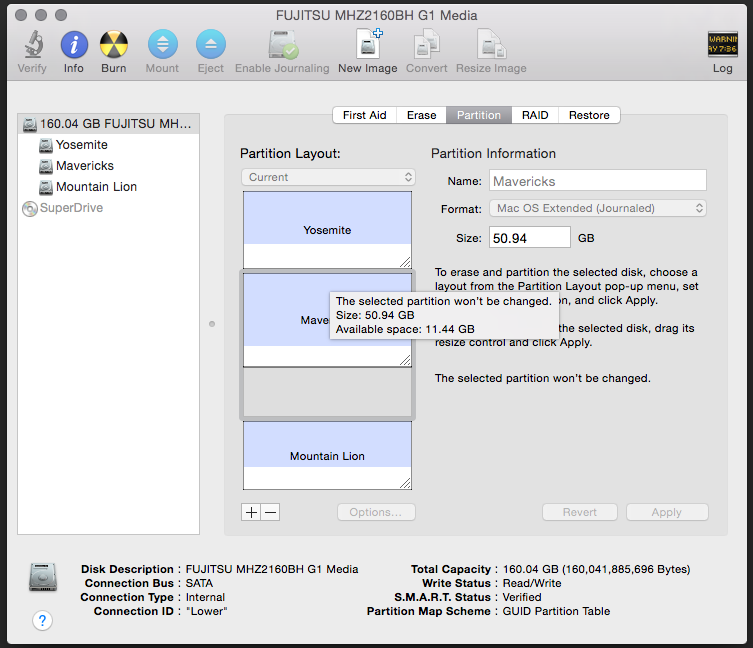
Task: Click the "Read/Write" write status value
Action: click(x=532, y=583)
